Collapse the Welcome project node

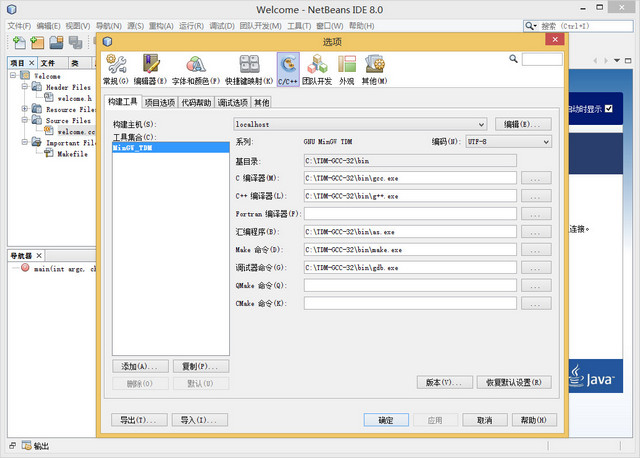[13, 76]
